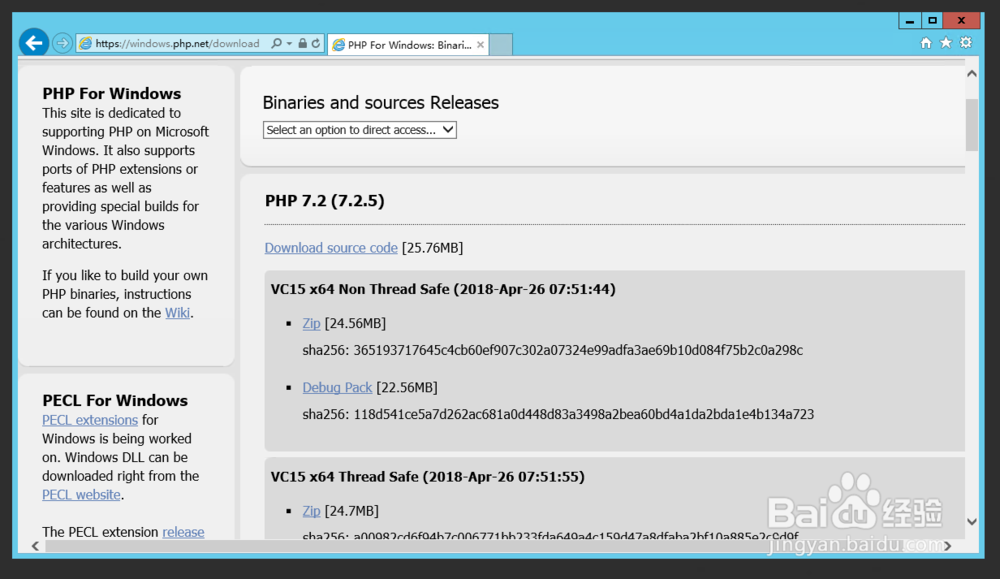Download the Thread Safe Zip [24.7MB]

coord(311,511)
